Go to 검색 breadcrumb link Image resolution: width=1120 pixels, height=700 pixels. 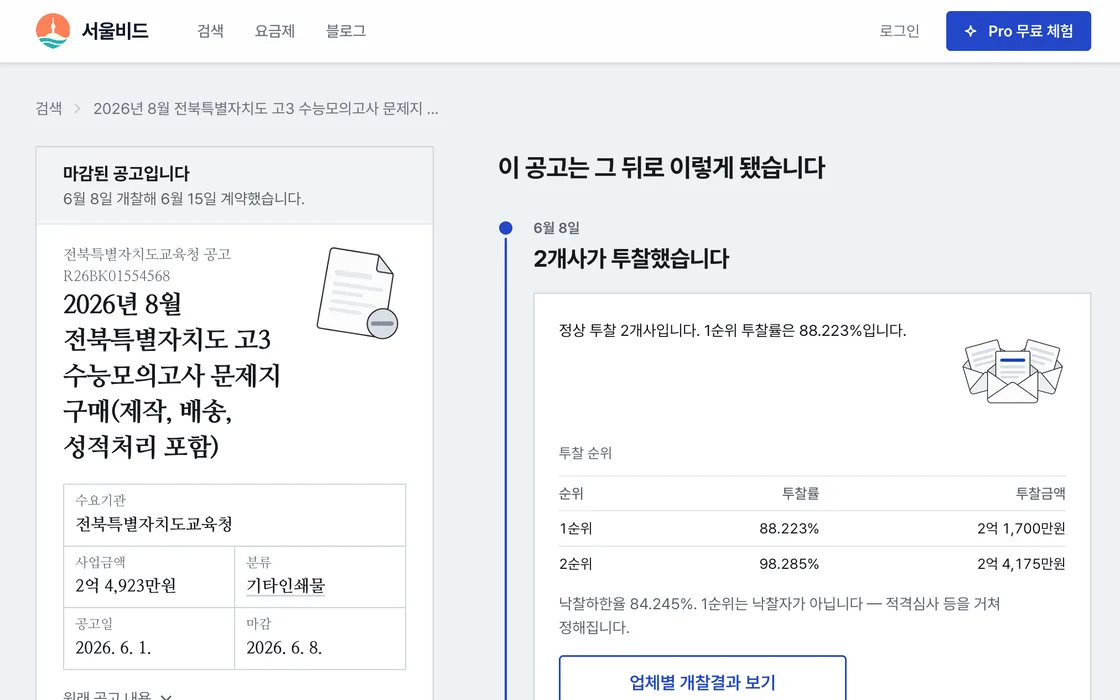[49, 109]
